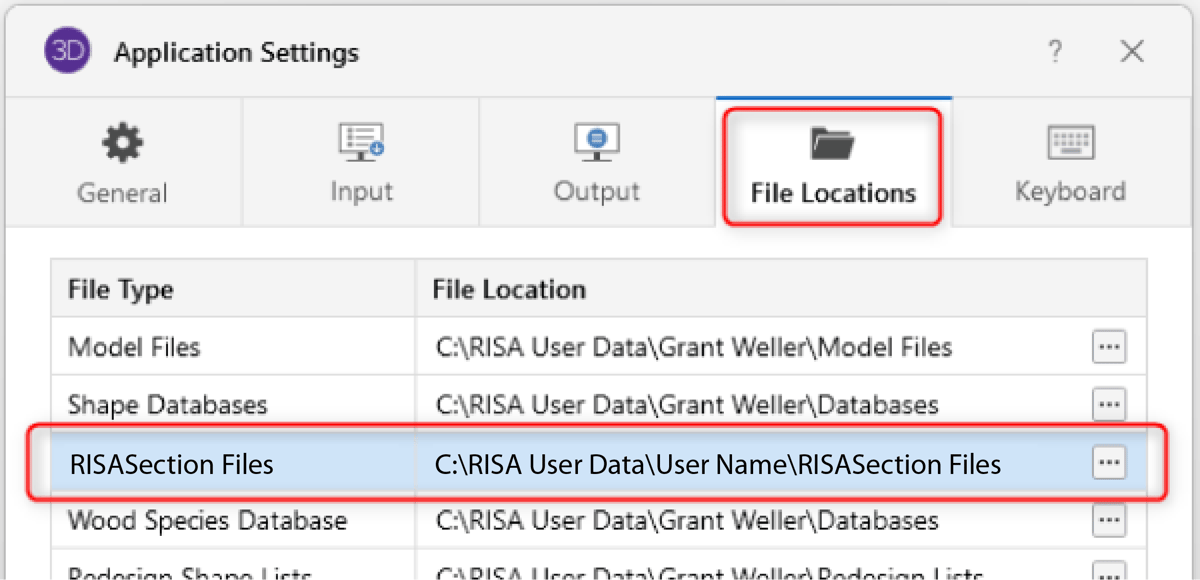Click the ellipsis icon beside Model Files
The image size is (1200, 580).
(1110, 347)
